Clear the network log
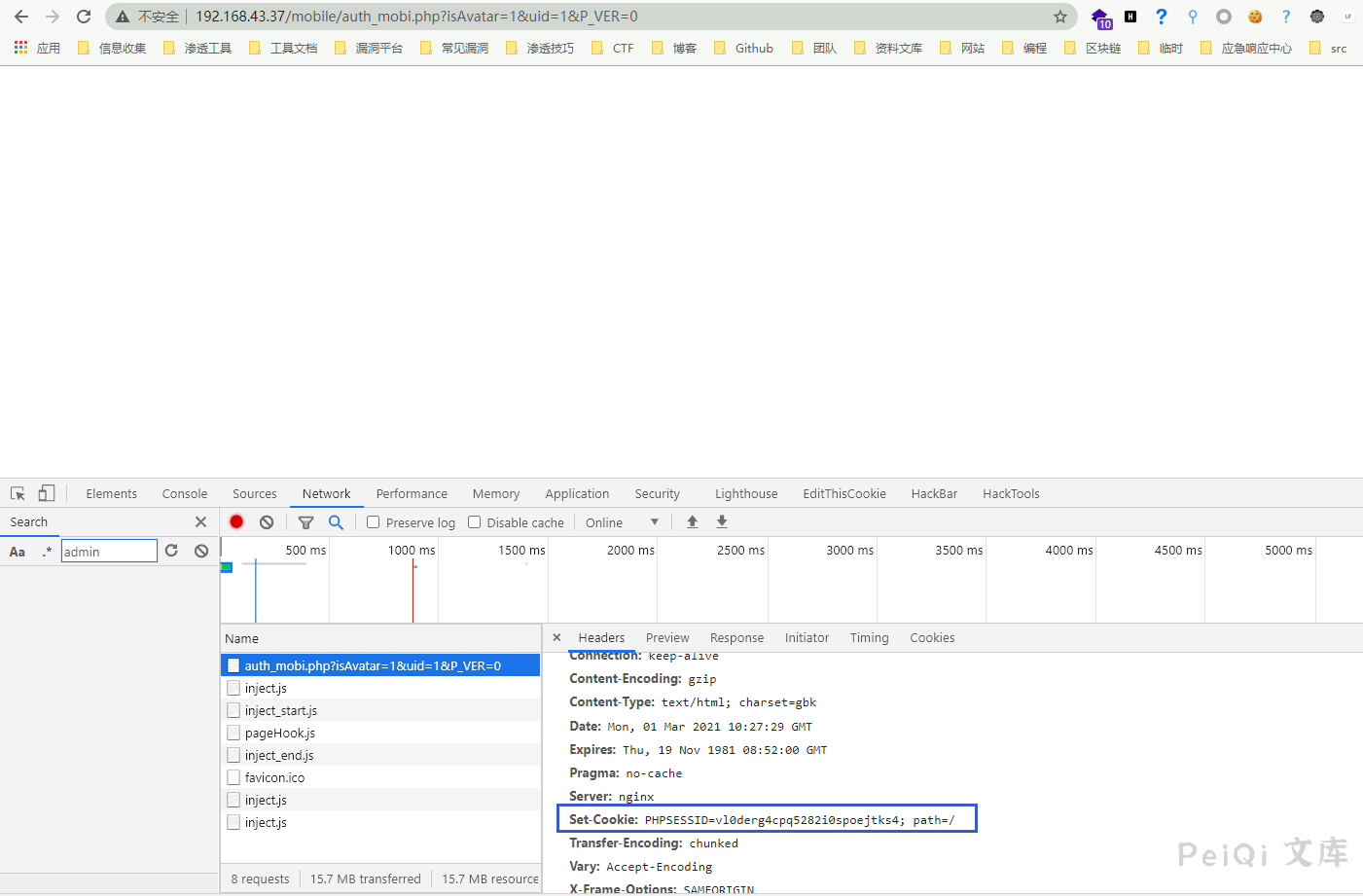 pyautogui.click(x=267, y=522)
